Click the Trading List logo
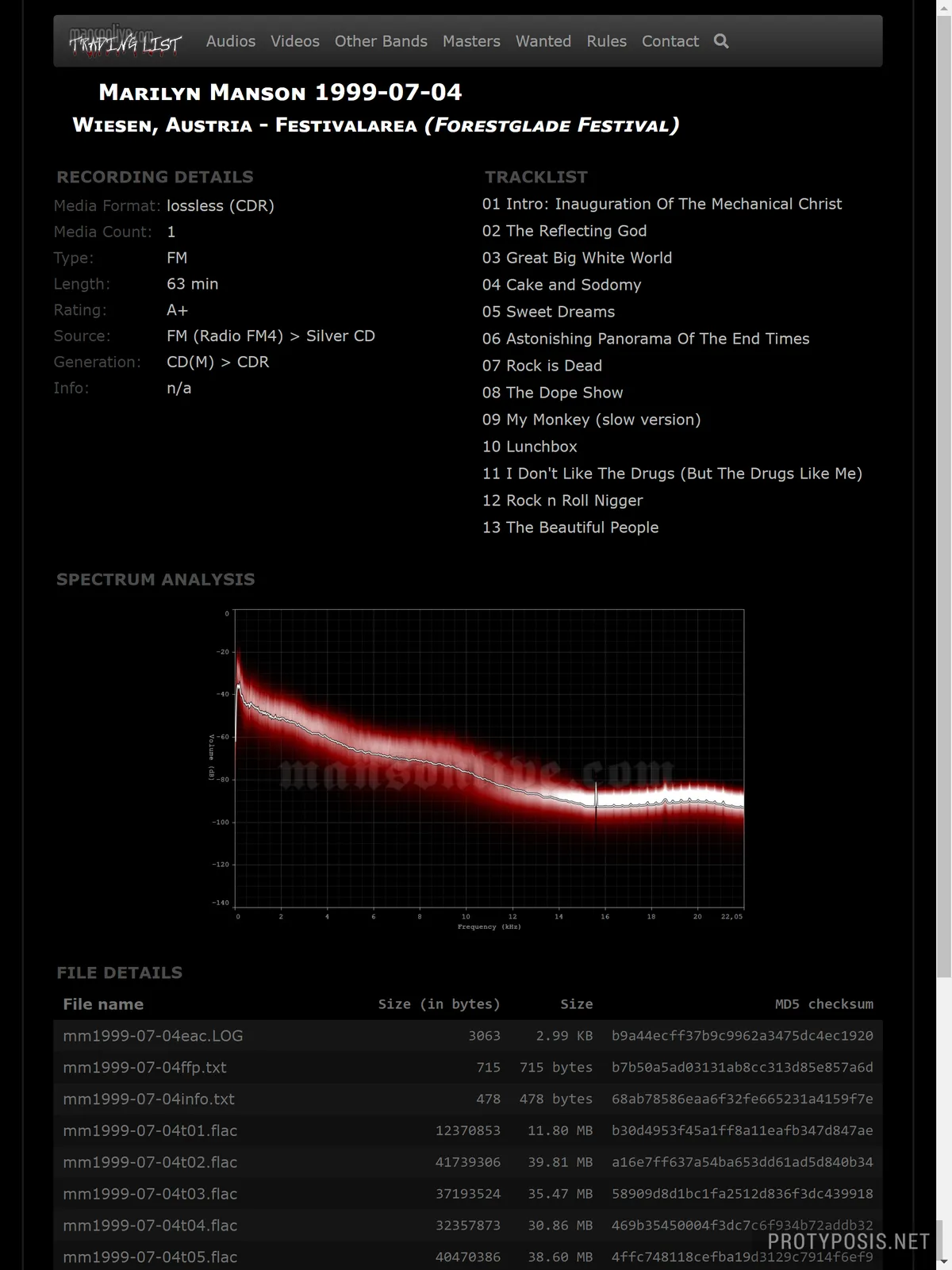Viewport: 952px width, 1270px height. (x=125, y=42)
